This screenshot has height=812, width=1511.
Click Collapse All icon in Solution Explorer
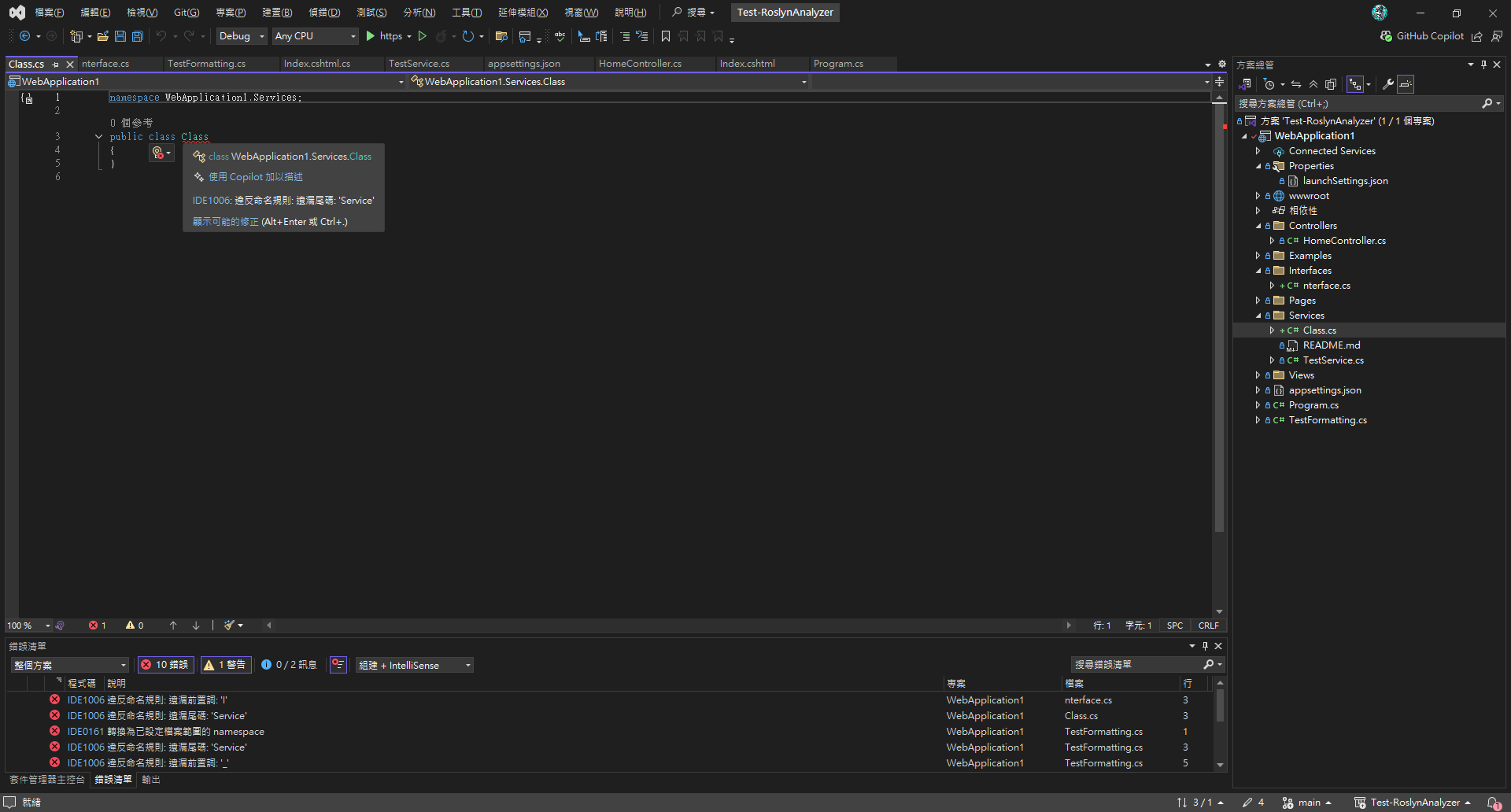(1313, 84)
